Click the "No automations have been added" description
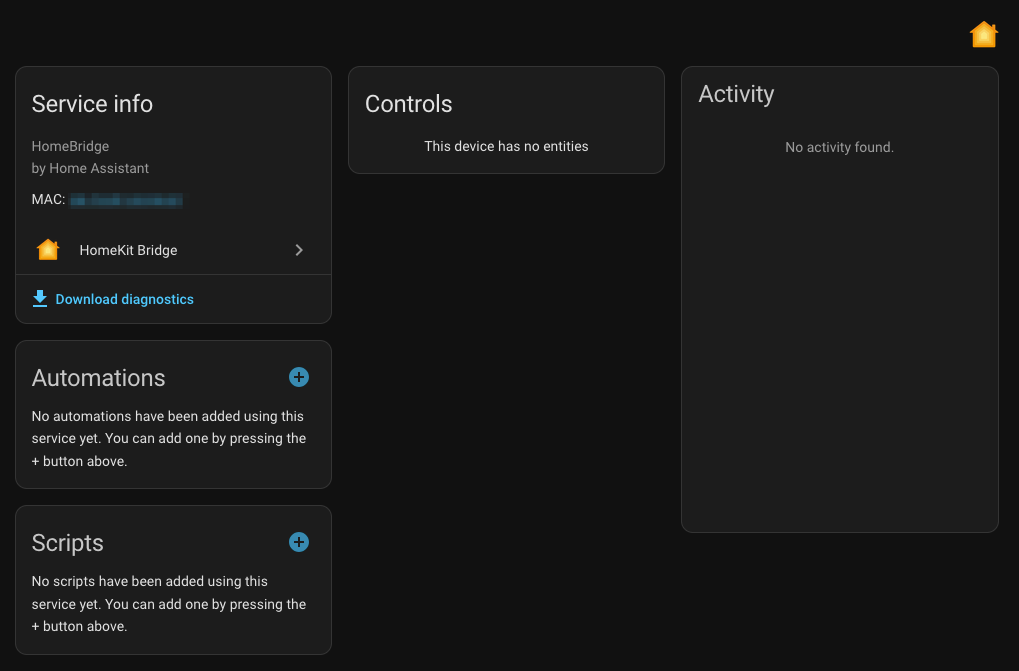1019x671 pixels. [x=169, y=438]
